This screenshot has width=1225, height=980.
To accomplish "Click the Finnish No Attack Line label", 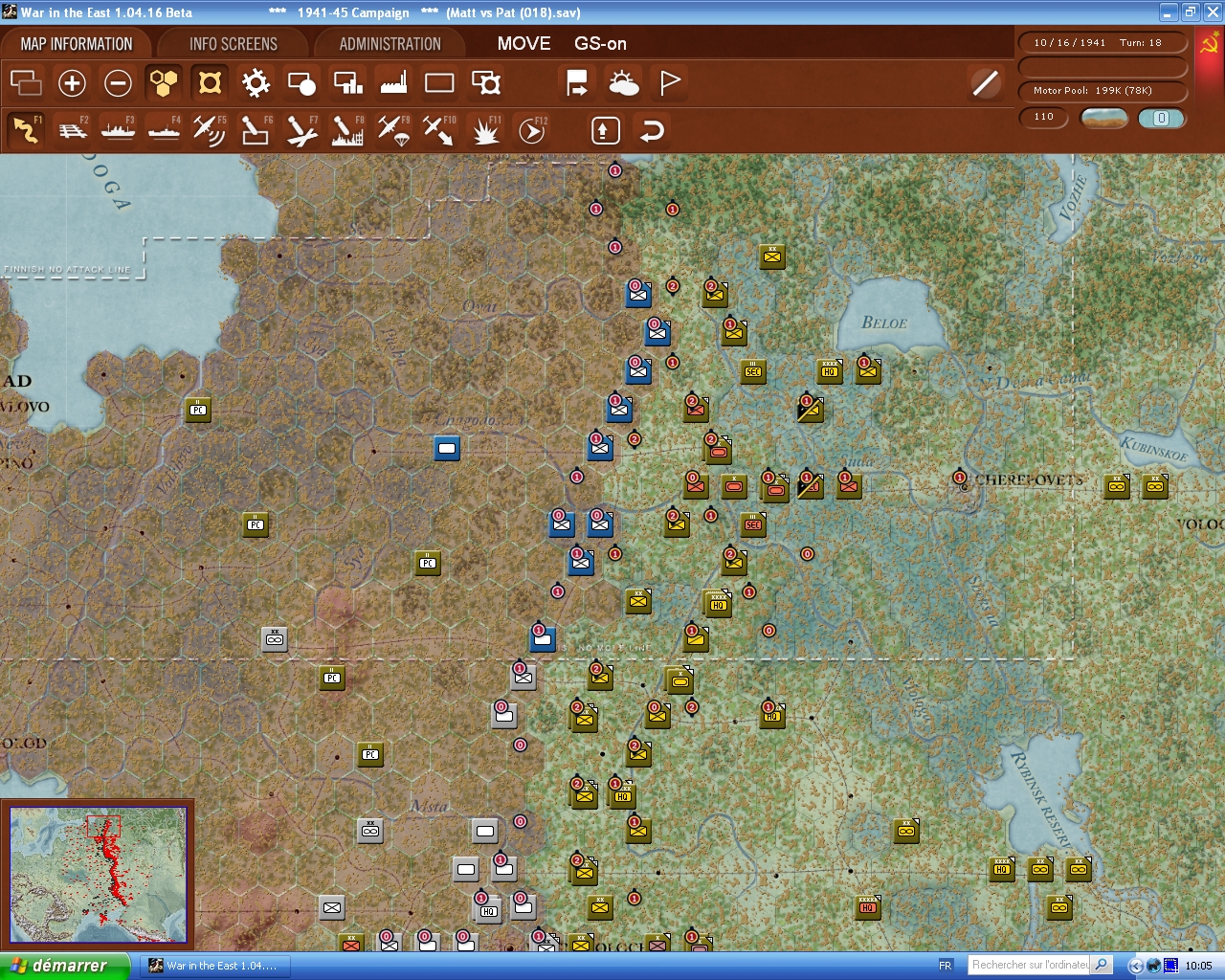I will tap(67, 270).
